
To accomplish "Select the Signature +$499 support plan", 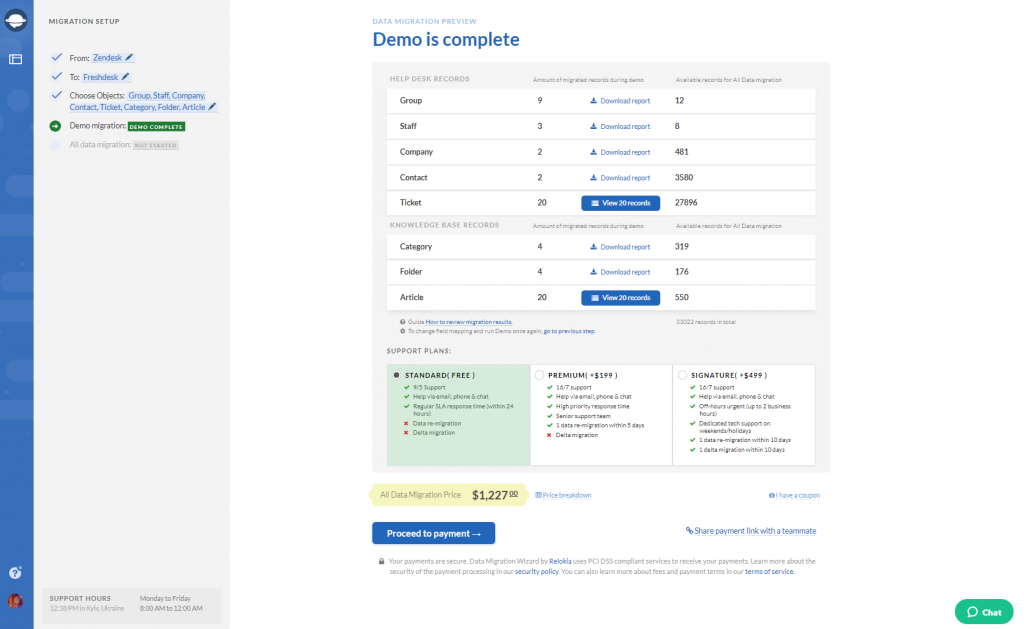I will point(682,374).
